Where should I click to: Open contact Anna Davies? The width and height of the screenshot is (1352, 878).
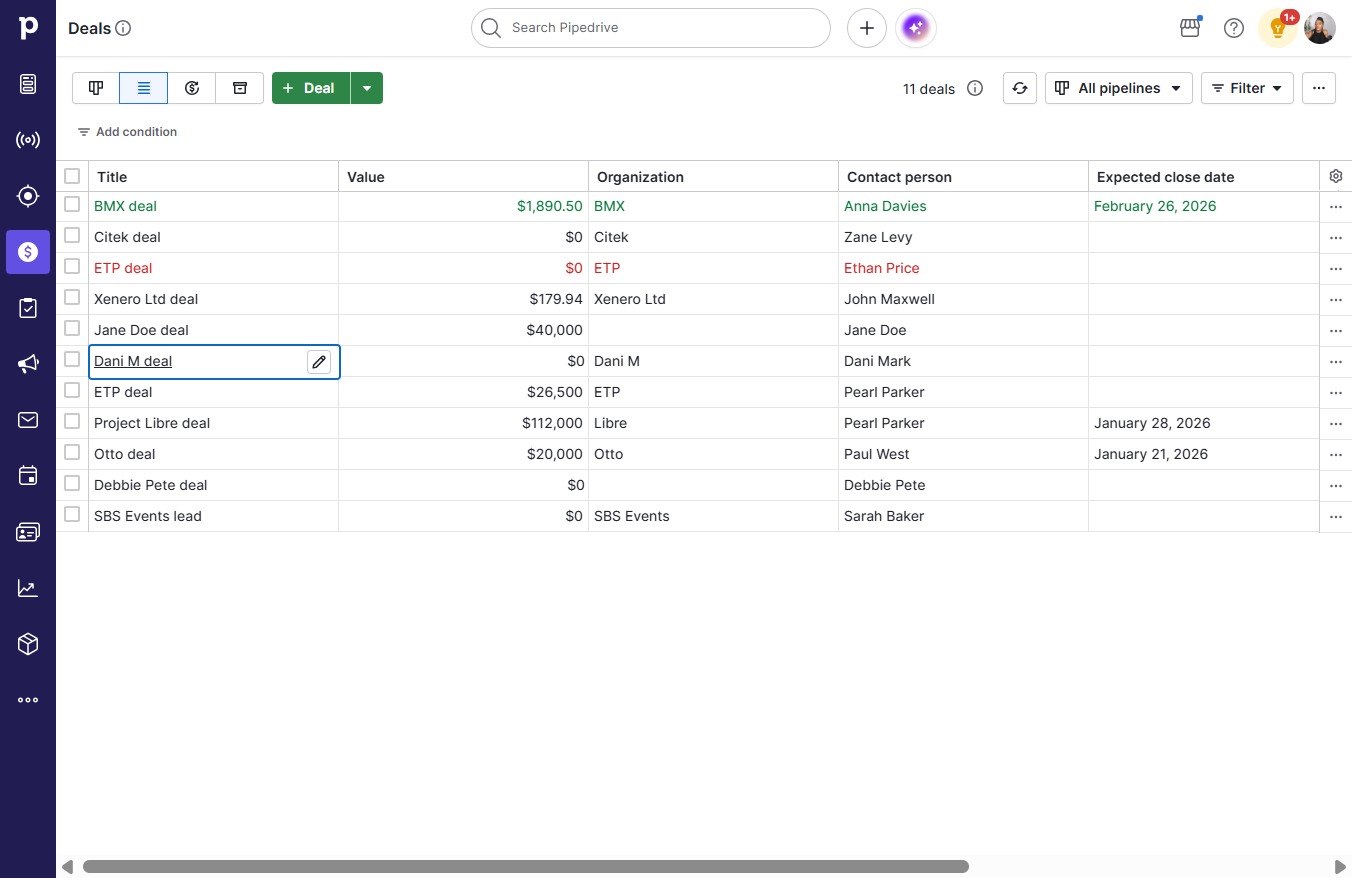point(885,206)
